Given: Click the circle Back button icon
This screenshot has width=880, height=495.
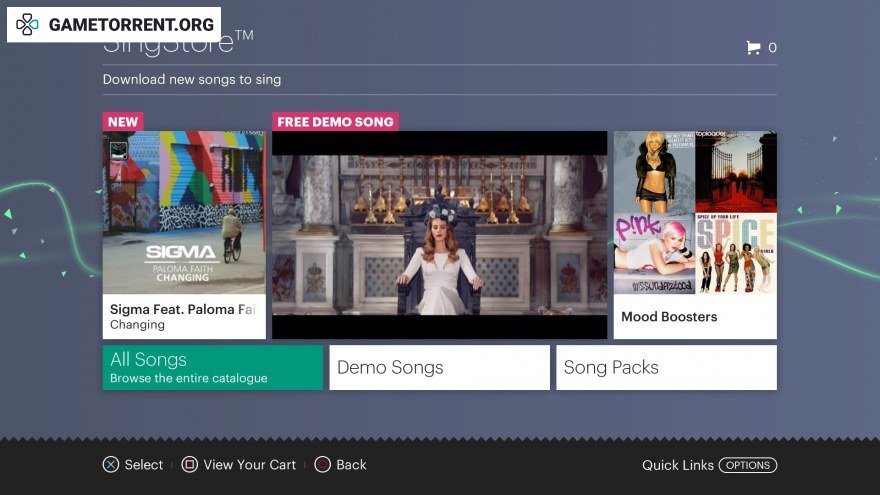Looking at the screenshot, I should coord(322,465).
